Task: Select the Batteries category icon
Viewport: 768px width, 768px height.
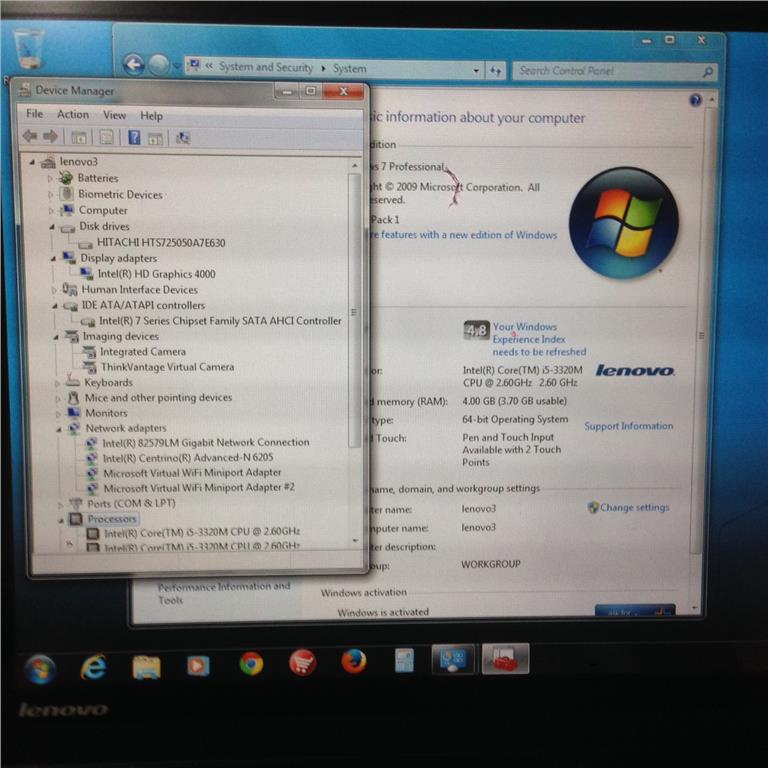Action: click(66, 178)
